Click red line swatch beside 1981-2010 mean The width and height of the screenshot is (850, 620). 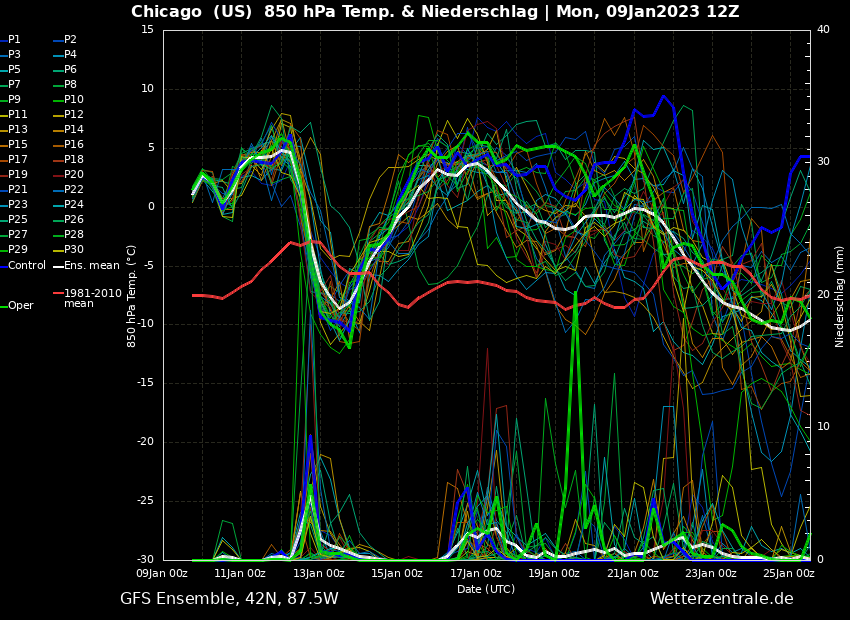[57, 293]
